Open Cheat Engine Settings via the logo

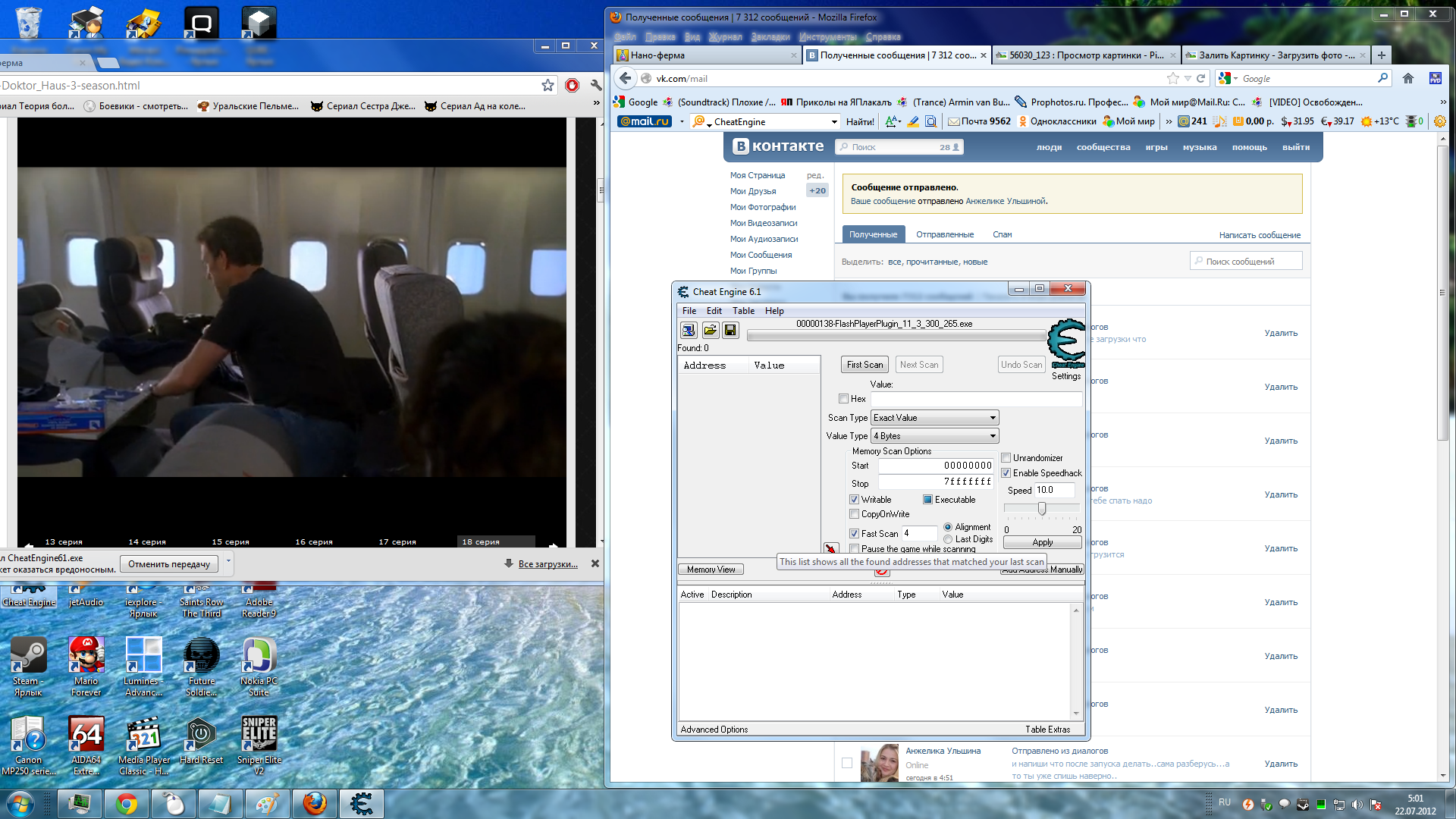coord(1066,344)
